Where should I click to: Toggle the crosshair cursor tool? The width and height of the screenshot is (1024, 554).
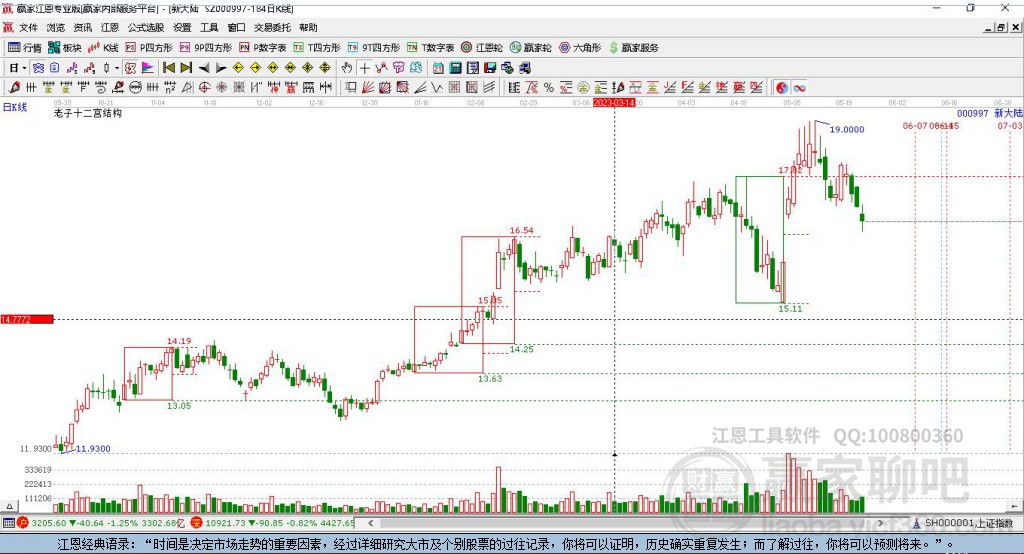click(x=364, y=67)
